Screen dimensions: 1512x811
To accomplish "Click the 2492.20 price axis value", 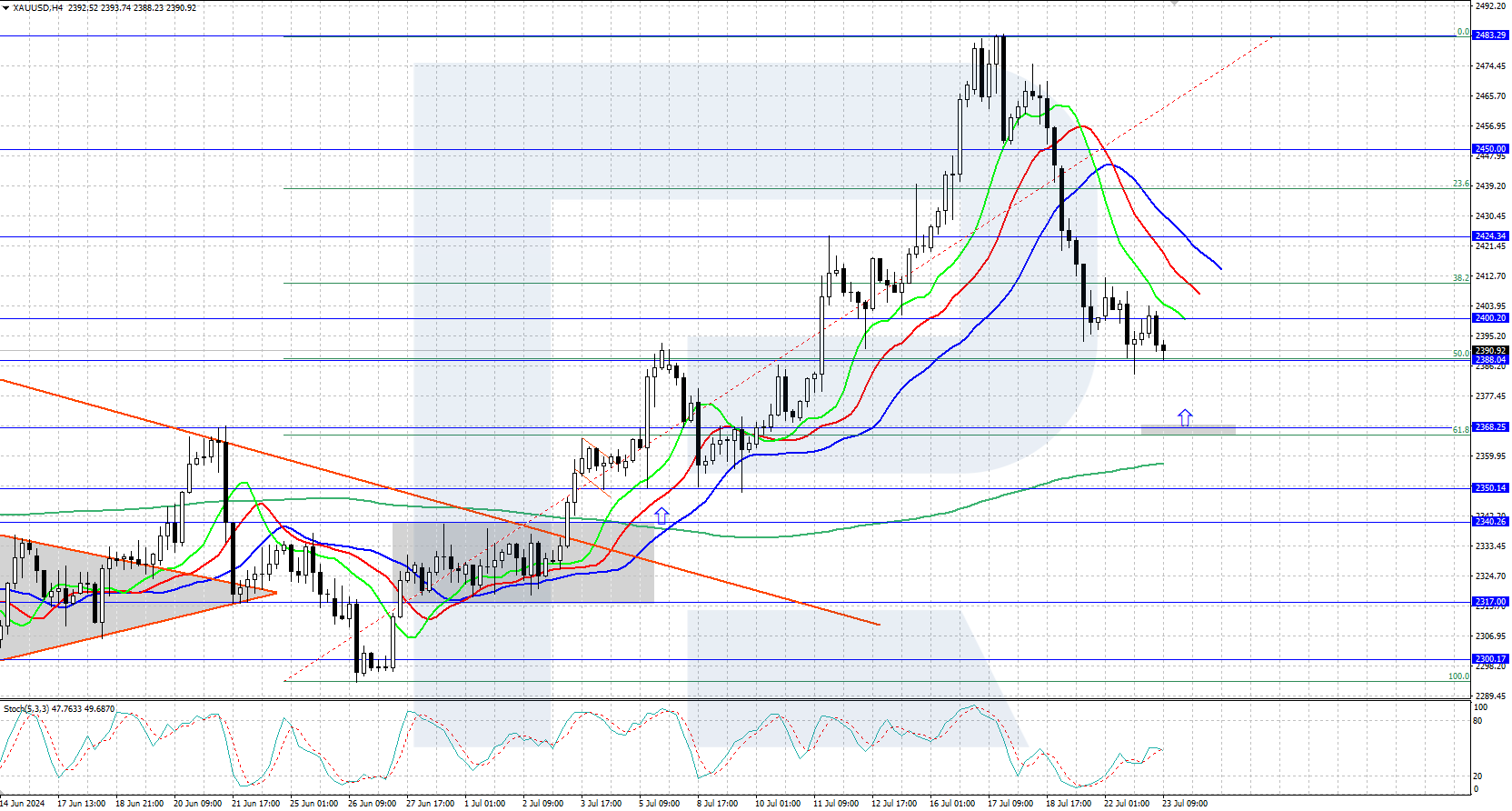I will tap(1490, 5).
